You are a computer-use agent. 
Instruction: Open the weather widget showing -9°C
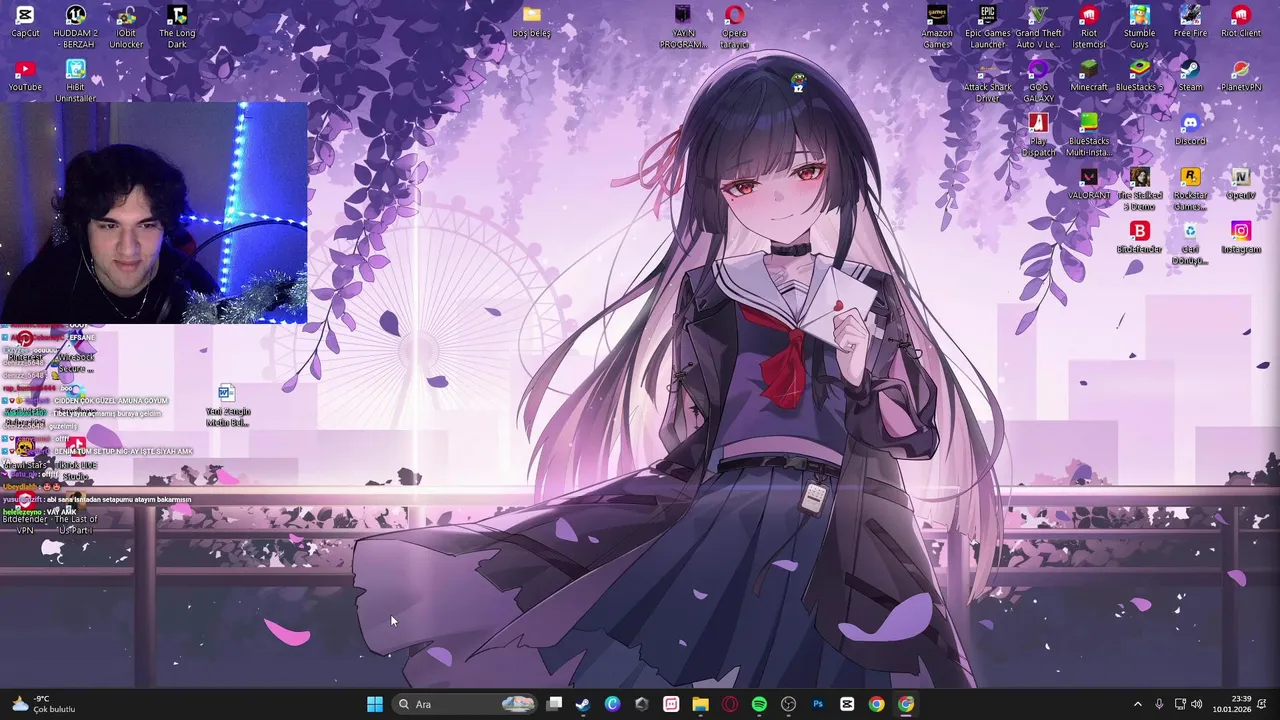coord(43,704)
